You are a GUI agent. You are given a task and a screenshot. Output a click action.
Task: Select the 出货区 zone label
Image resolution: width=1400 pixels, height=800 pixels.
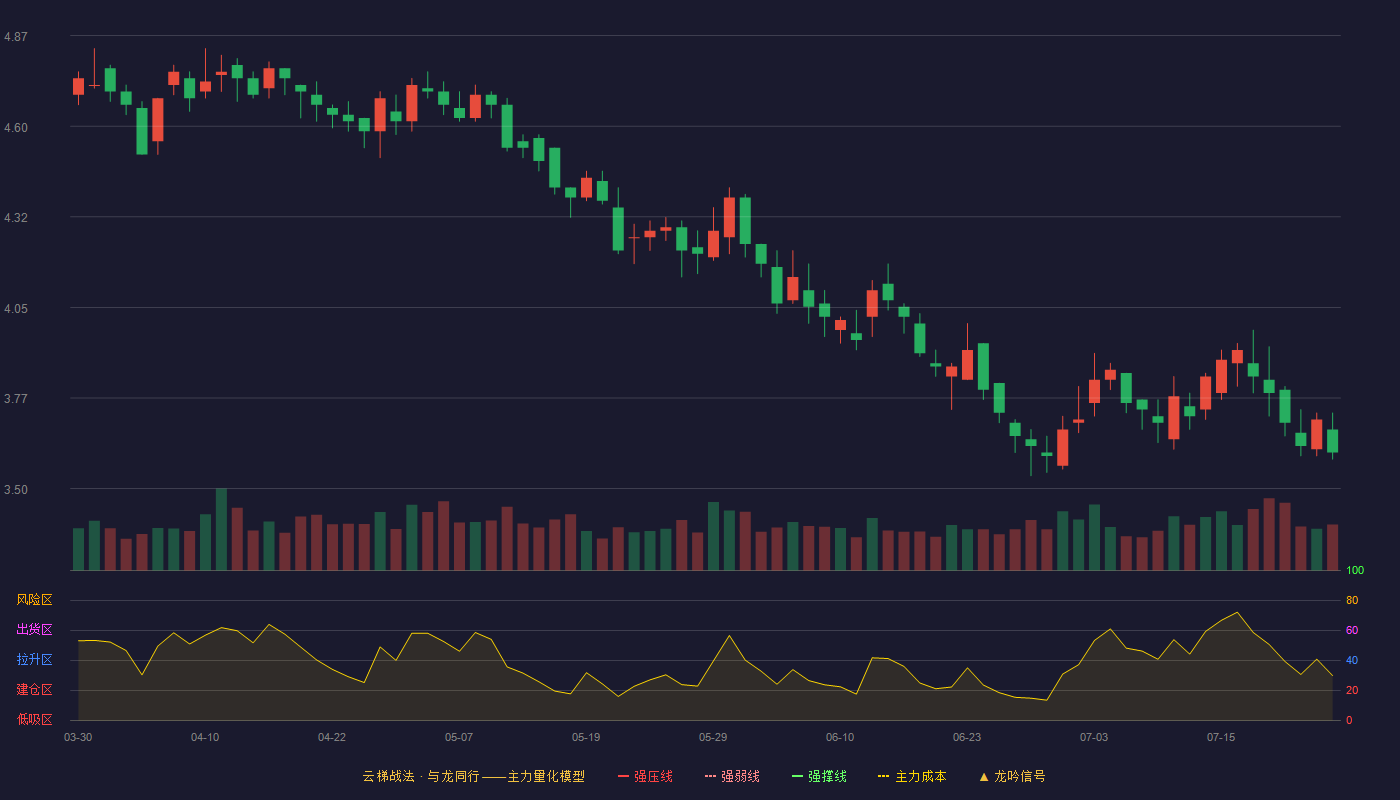tap(34, 630)
